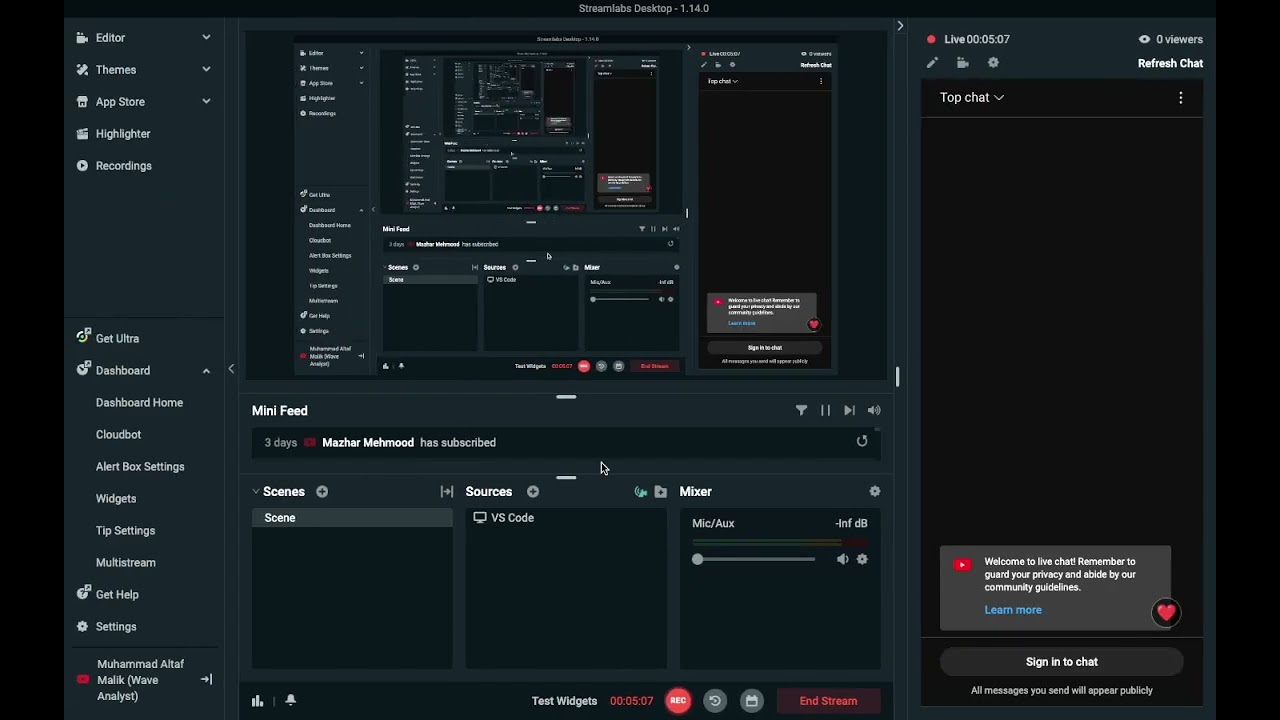The image size is (1280, 720).
Task: Open Alert Box Settings
Action: coord(140,467)
